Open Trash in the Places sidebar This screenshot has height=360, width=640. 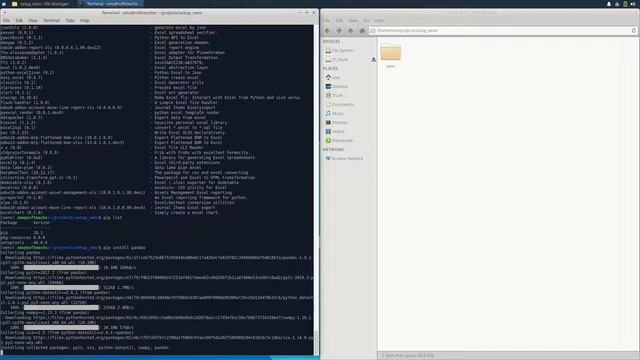point(334,96)
